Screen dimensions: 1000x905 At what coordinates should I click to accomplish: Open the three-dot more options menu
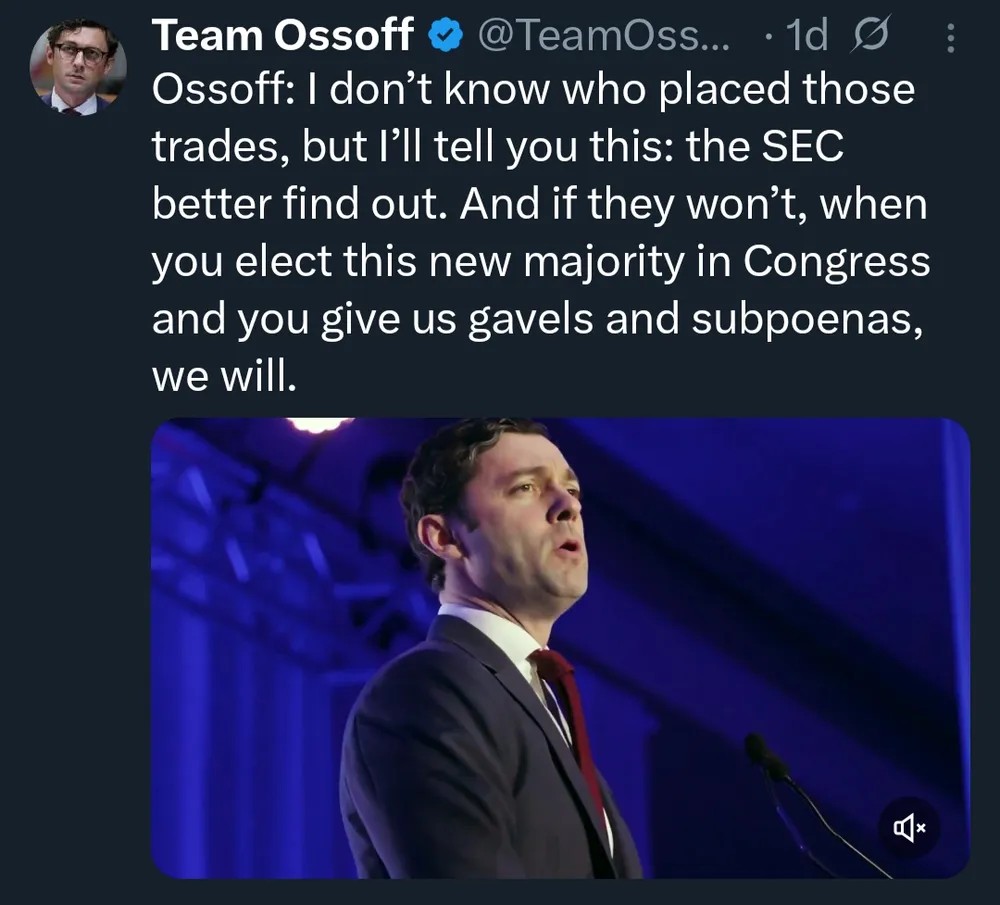pyautogui.click(x=950, y=38)
